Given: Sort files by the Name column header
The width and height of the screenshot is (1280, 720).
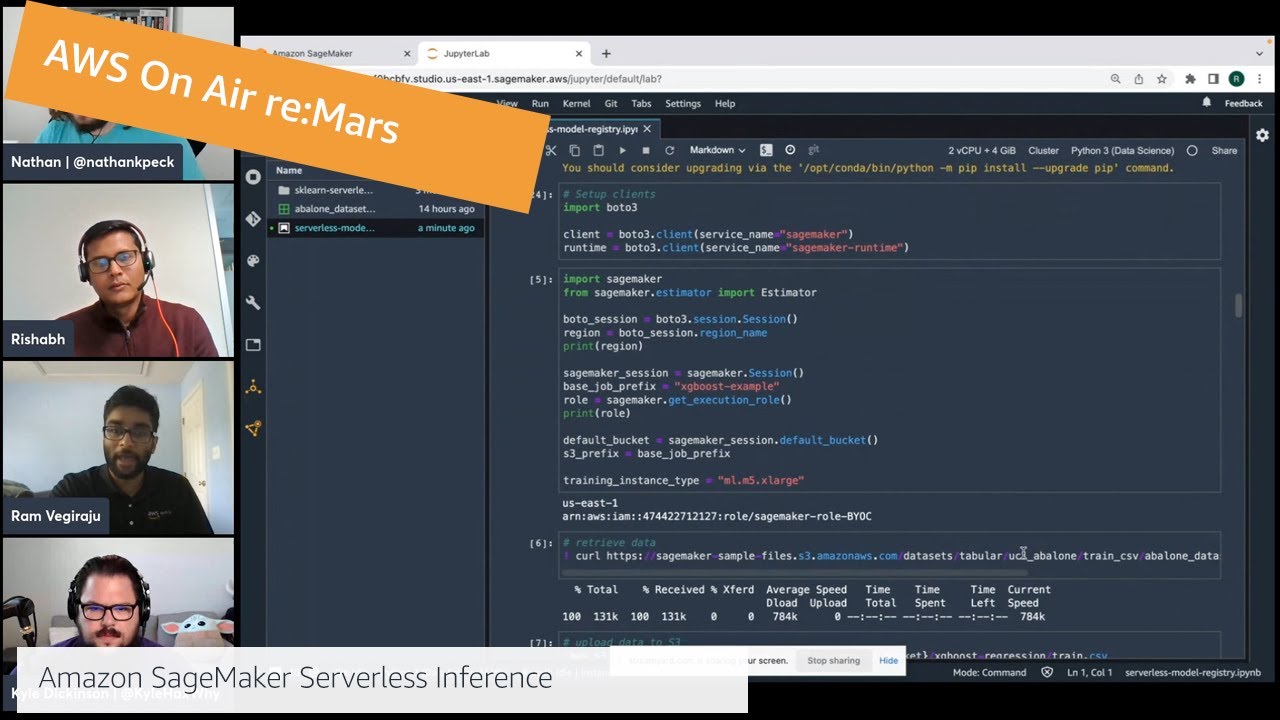Looking at the screenshot, I should point(289,170).
